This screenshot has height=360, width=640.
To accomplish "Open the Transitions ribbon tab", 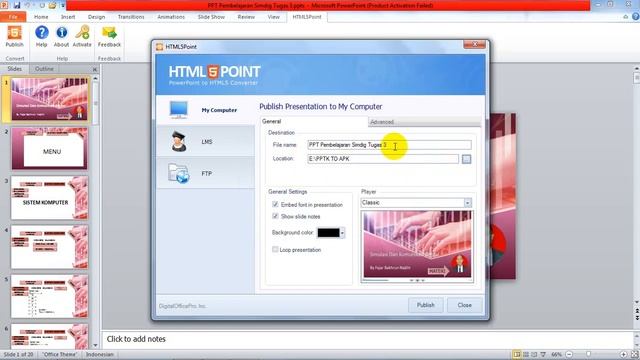I will tap(131, 17).
